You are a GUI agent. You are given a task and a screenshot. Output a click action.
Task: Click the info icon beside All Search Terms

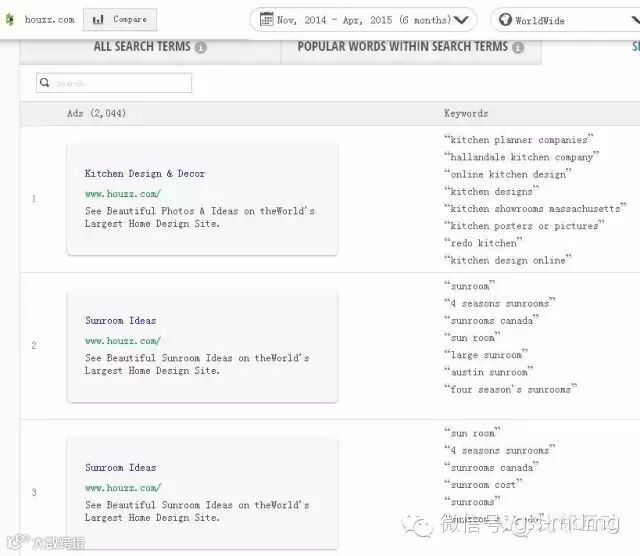[200, 48]
